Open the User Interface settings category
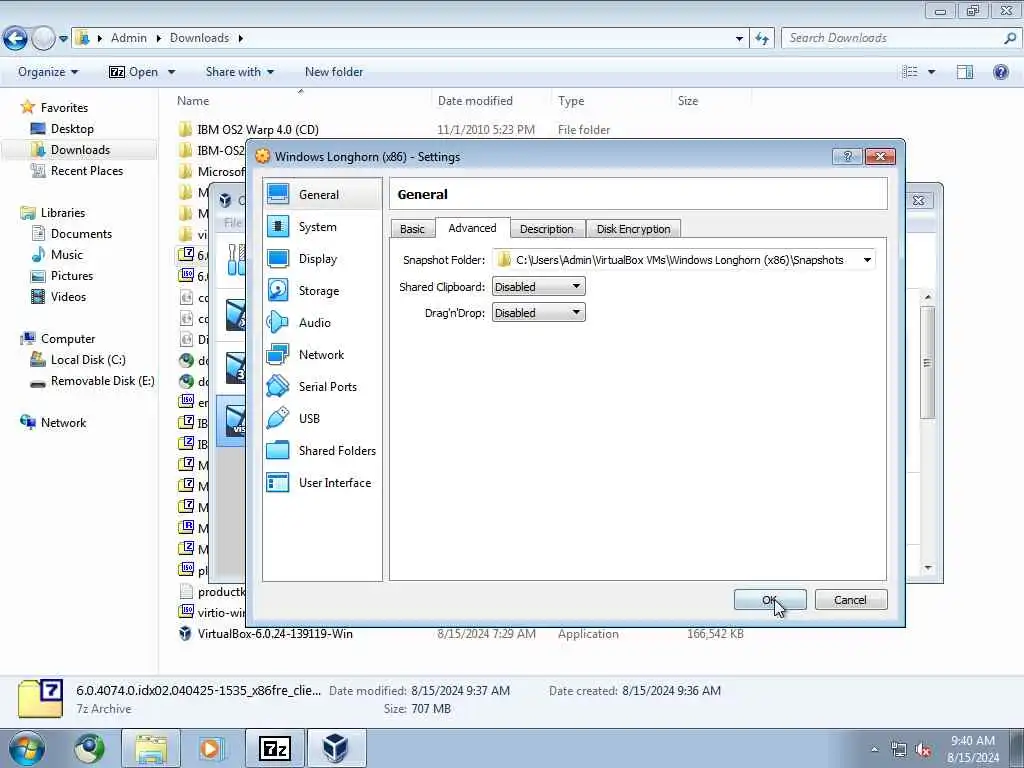This screenshot has height=768, width=1024. [322, 483]
